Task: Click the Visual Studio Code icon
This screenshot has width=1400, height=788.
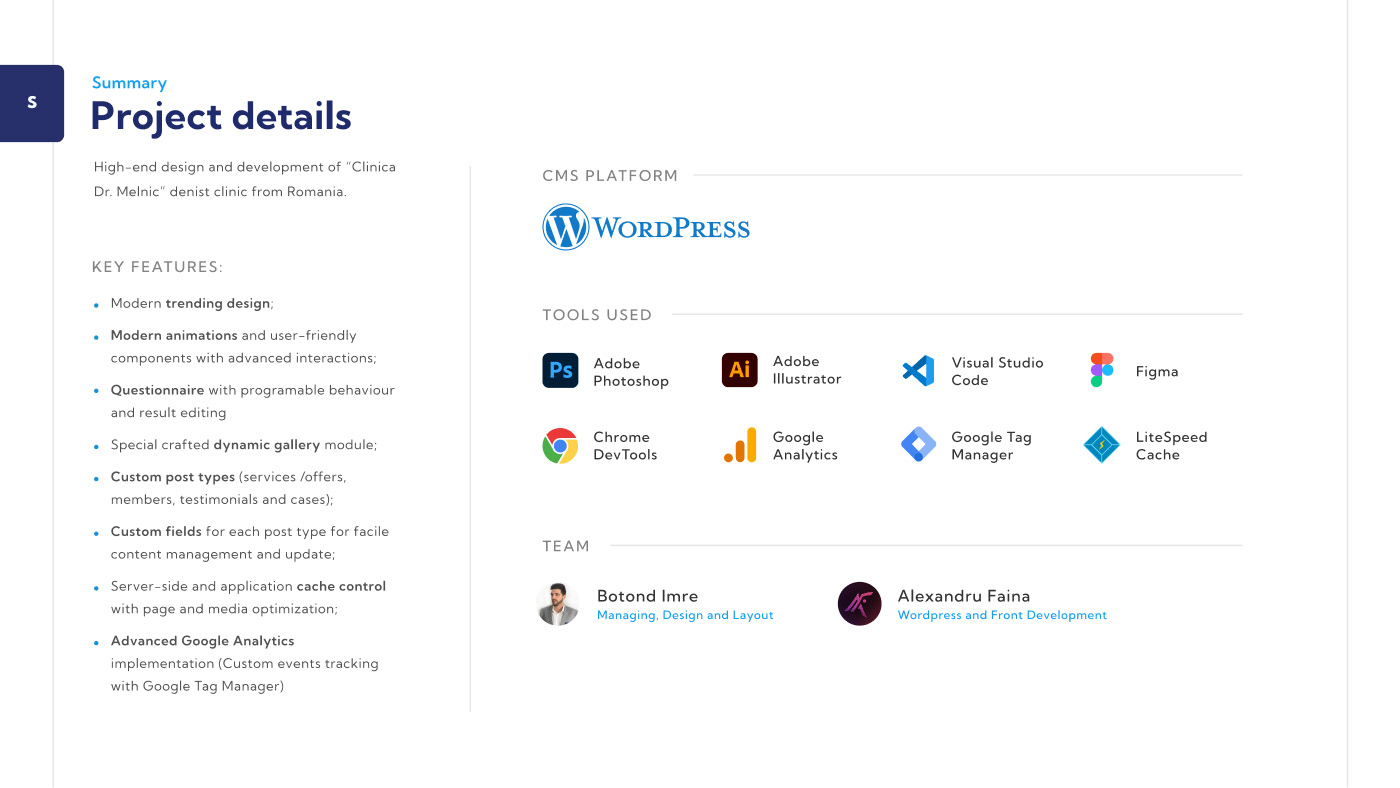Action: 918,371
